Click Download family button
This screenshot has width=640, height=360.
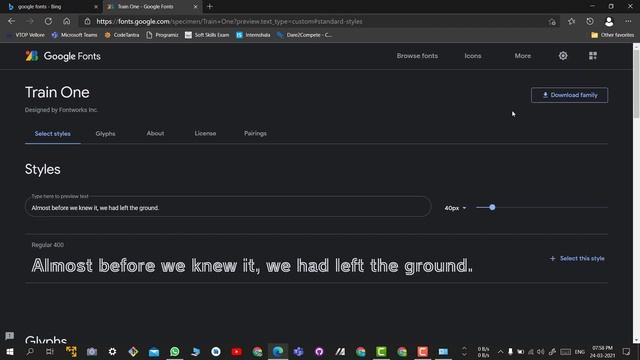tap(569, 95)
